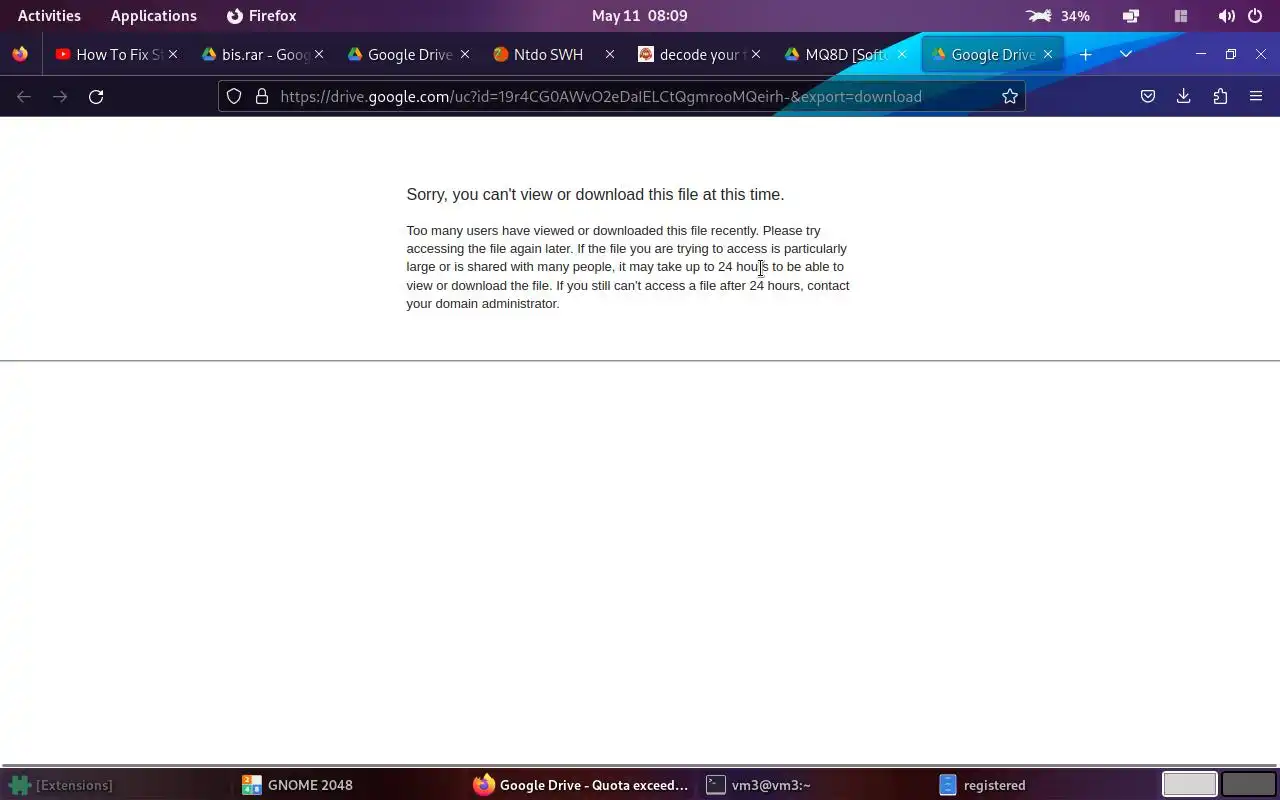Viewport: 1280px width, 800px height.
Task: Close the bis.rar tab
Action: 319,55
